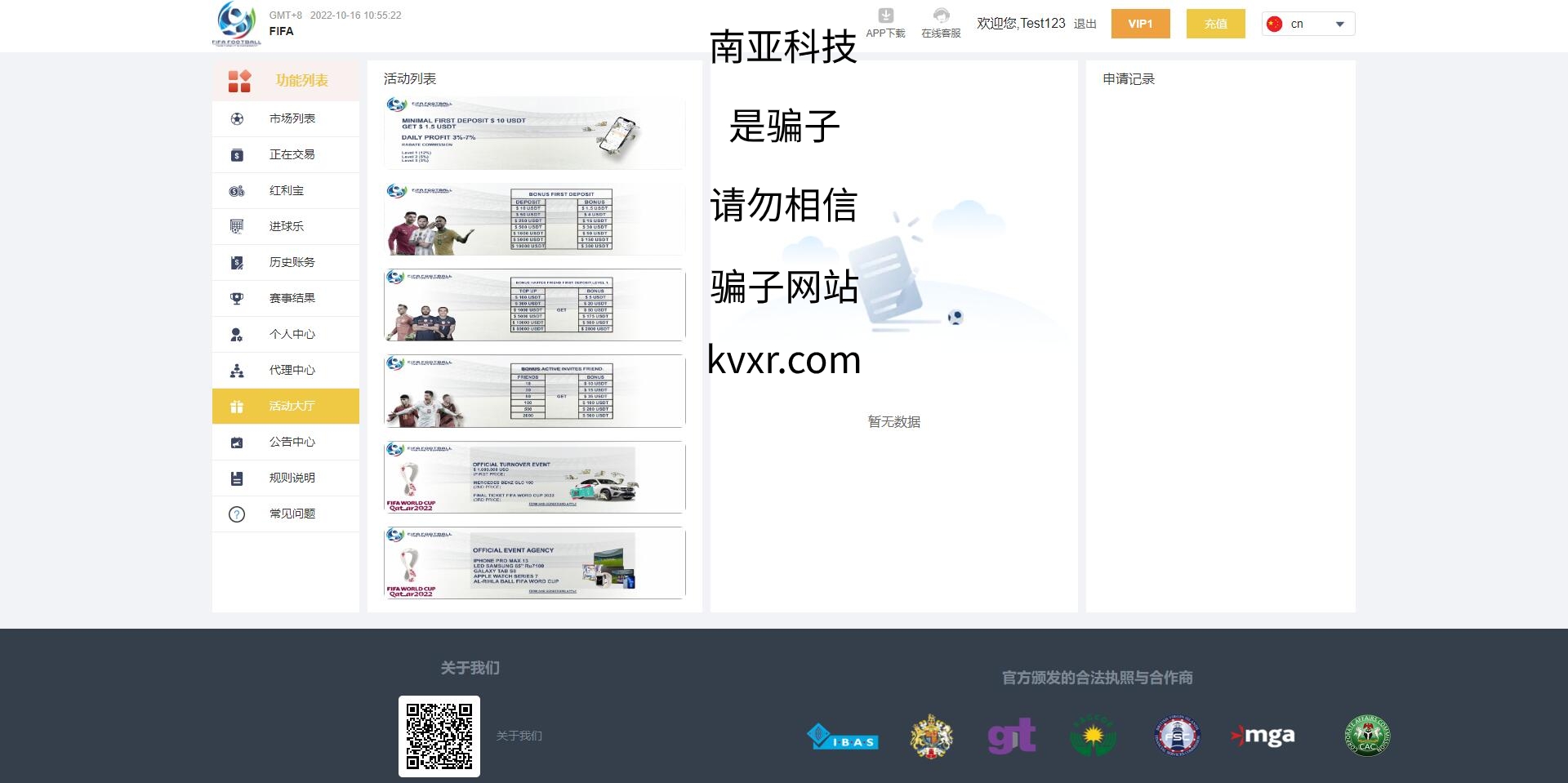Click the purple gt partner logo
The image size is (1568, 783).
click(x=1012, y=736)
